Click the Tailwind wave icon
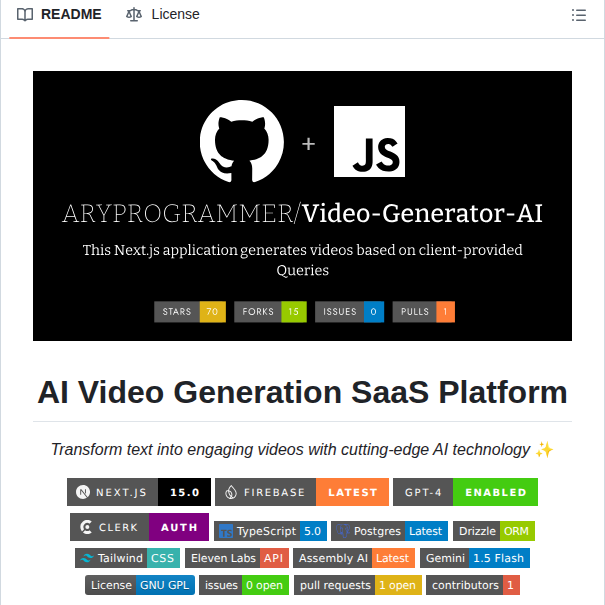 [87, 558]
